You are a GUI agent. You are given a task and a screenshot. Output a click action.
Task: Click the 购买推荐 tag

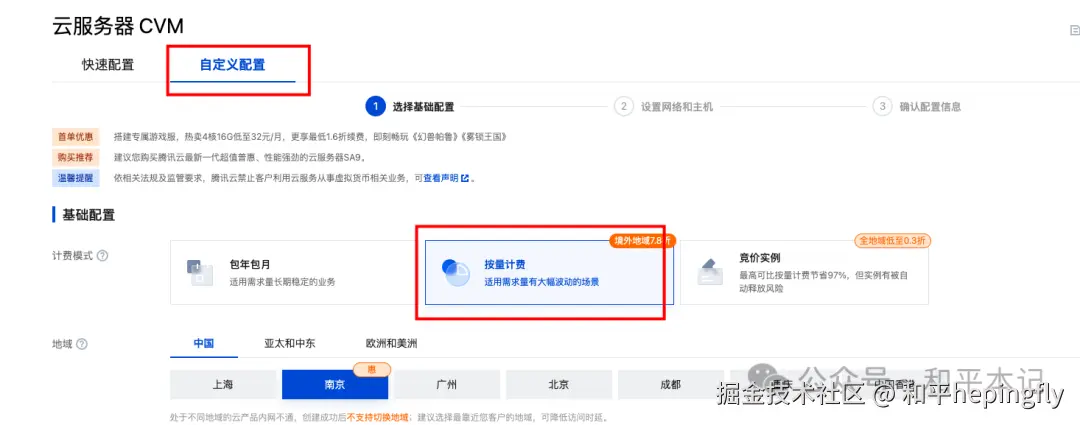(75, 158)
